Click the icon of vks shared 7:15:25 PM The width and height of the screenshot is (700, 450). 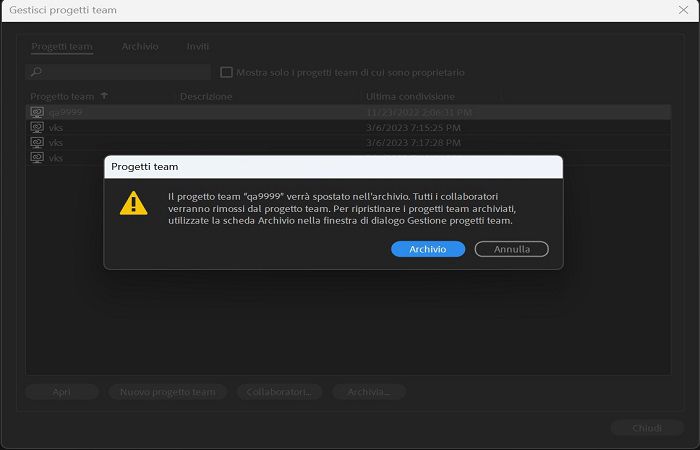[37, 128]
